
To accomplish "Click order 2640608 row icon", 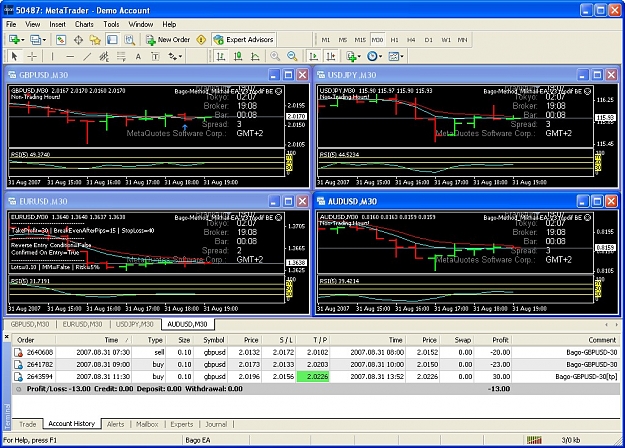I will (x=18, y=352).
